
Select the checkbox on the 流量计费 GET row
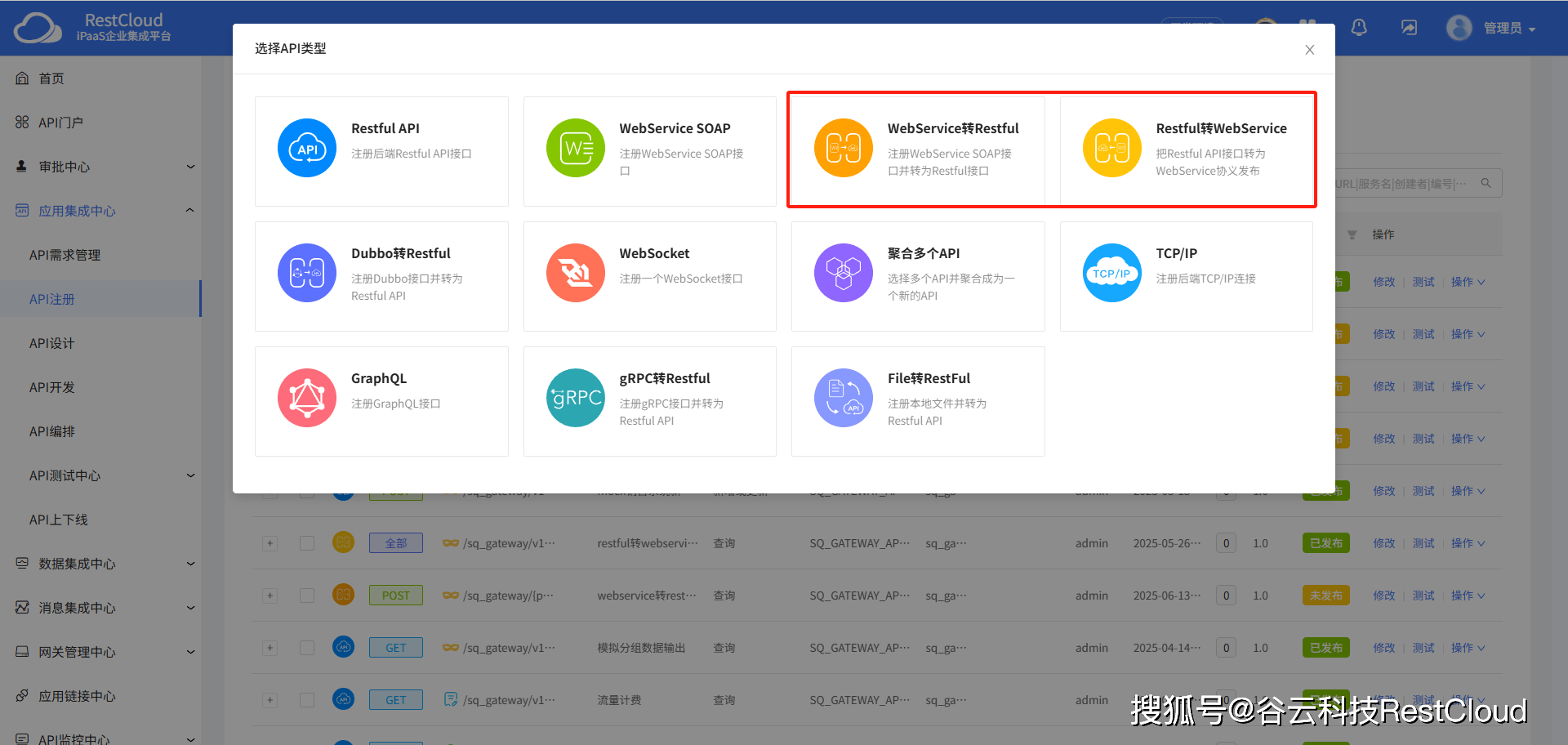tap(307, 699)
